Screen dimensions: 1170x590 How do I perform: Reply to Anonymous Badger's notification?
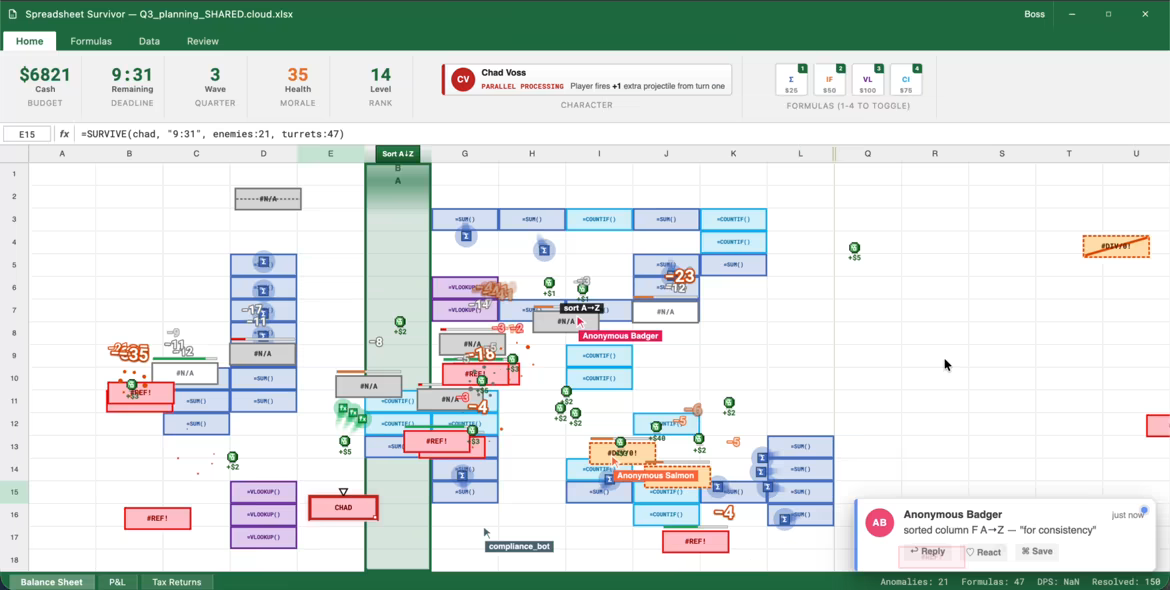point(927,551)
